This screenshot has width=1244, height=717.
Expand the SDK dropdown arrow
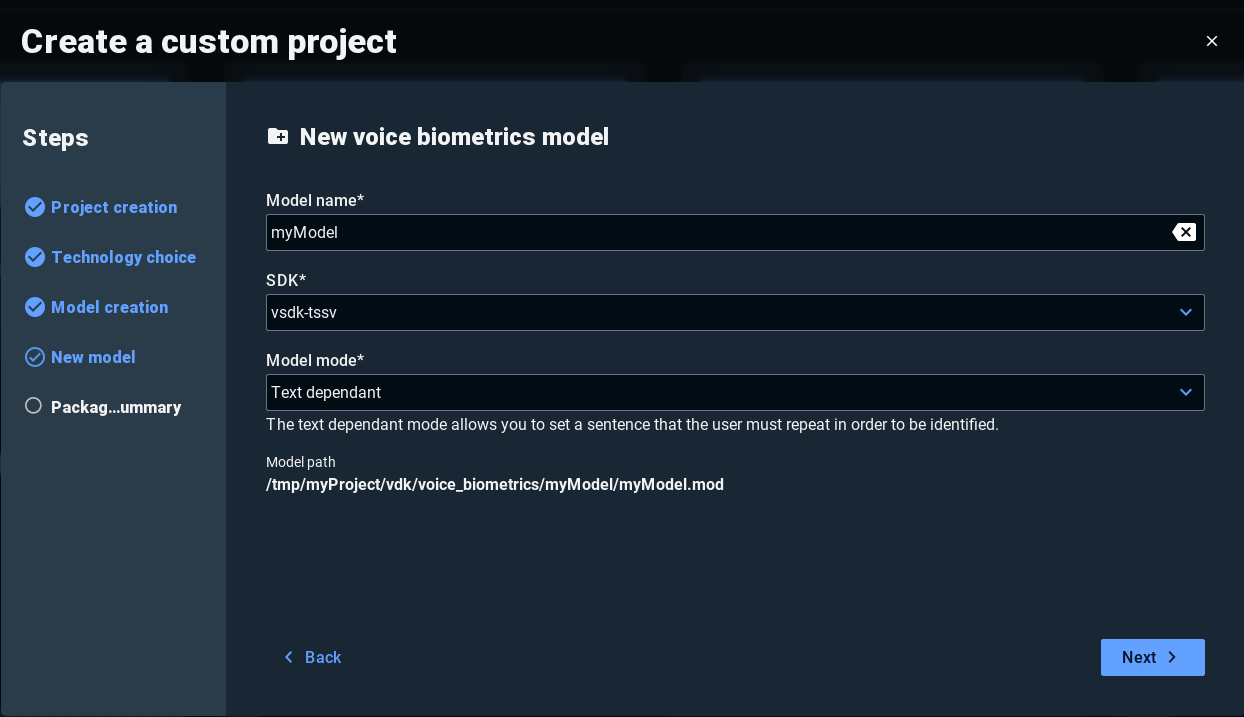pos(1186,312)
